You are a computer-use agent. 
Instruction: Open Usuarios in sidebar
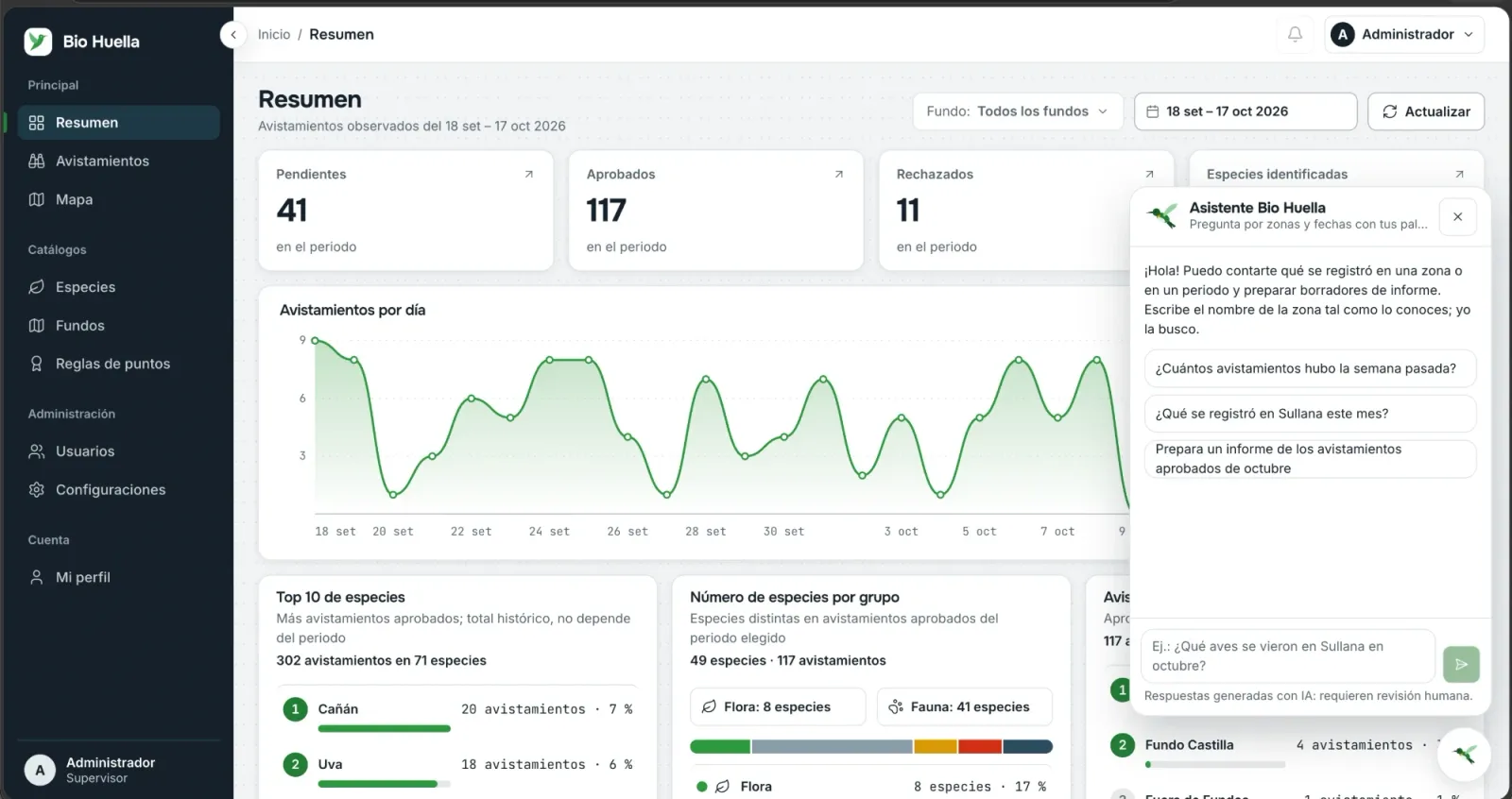click(x=118, y=451)
